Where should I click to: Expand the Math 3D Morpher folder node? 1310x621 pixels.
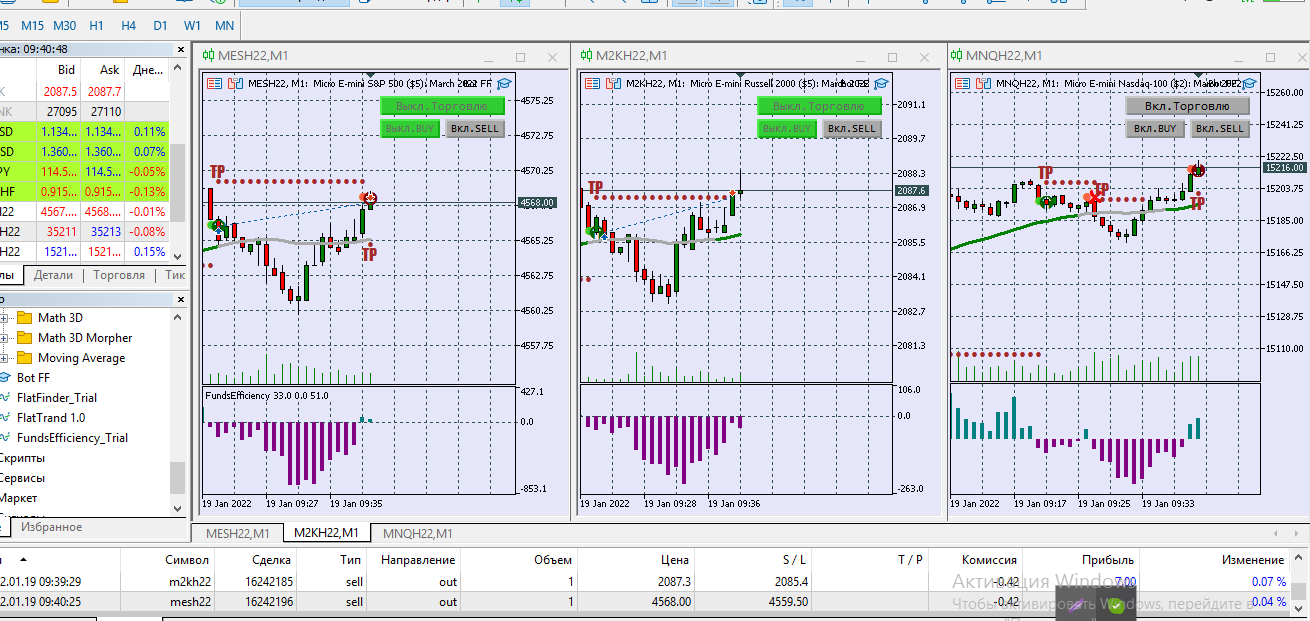[x=3, y=338]
